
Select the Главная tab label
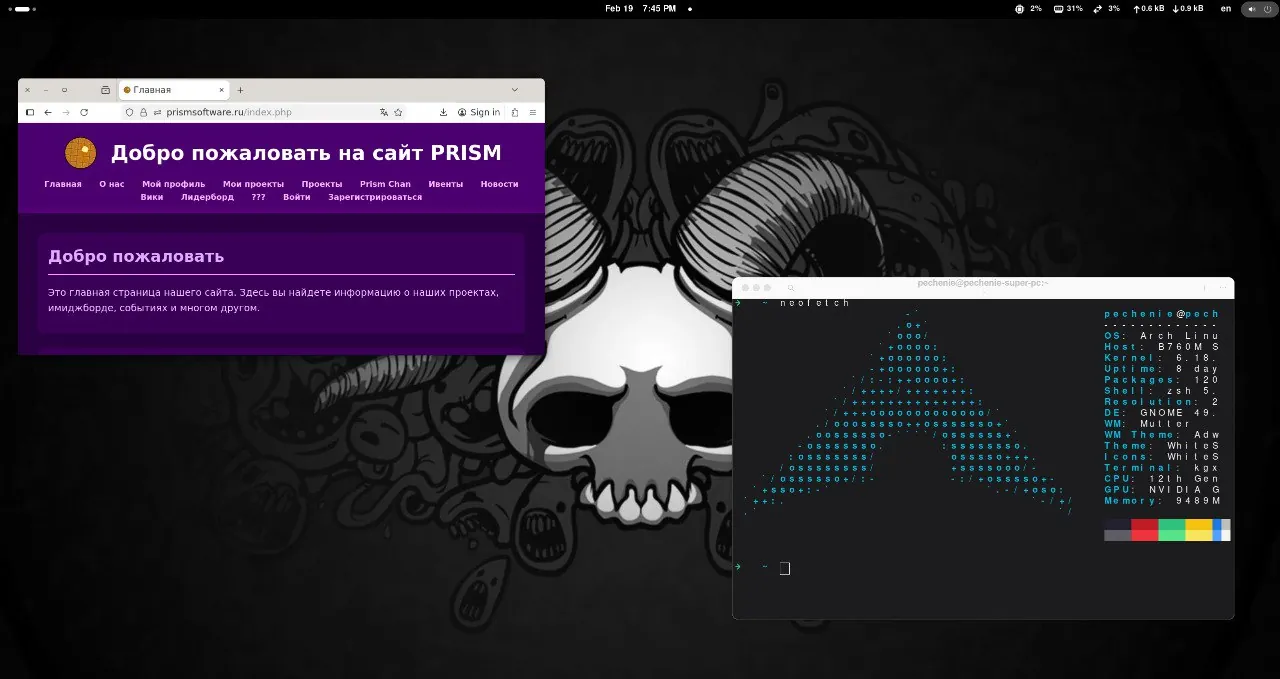pyautogui.click(x=152, y=90)
